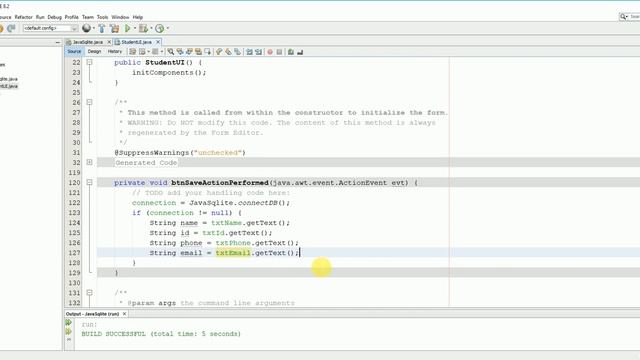Click the globe browser icon in main toolbar
This screenshot has width=640, height=360.
tap(86, 28)
